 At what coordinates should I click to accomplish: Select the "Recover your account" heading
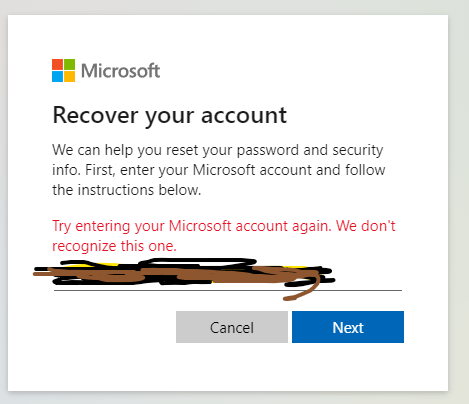pos(169,116)
